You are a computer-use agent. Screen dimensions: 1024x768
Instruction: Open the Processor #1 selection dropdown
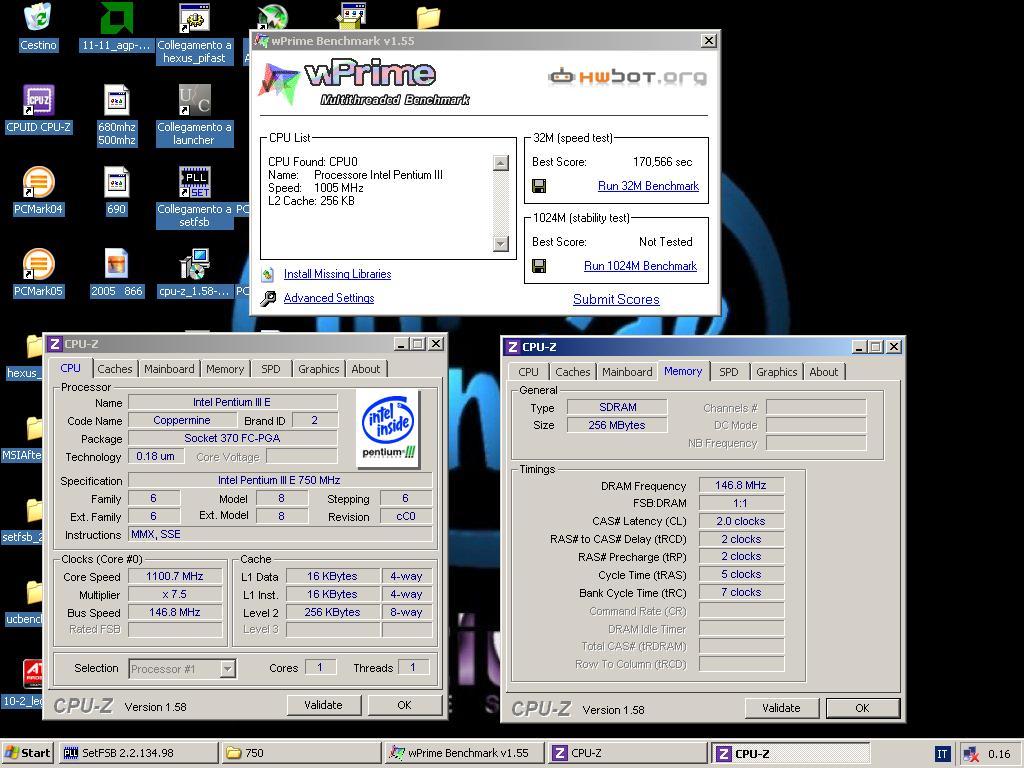[227, 669]
